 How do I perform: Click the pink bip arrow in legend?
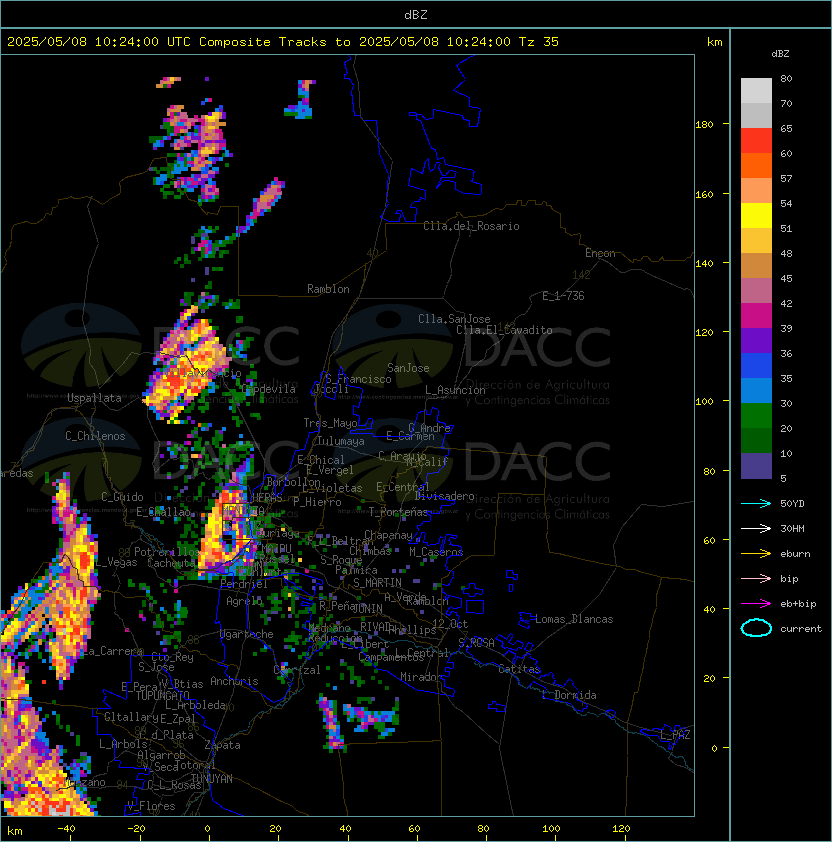click(x=756, y=578)
